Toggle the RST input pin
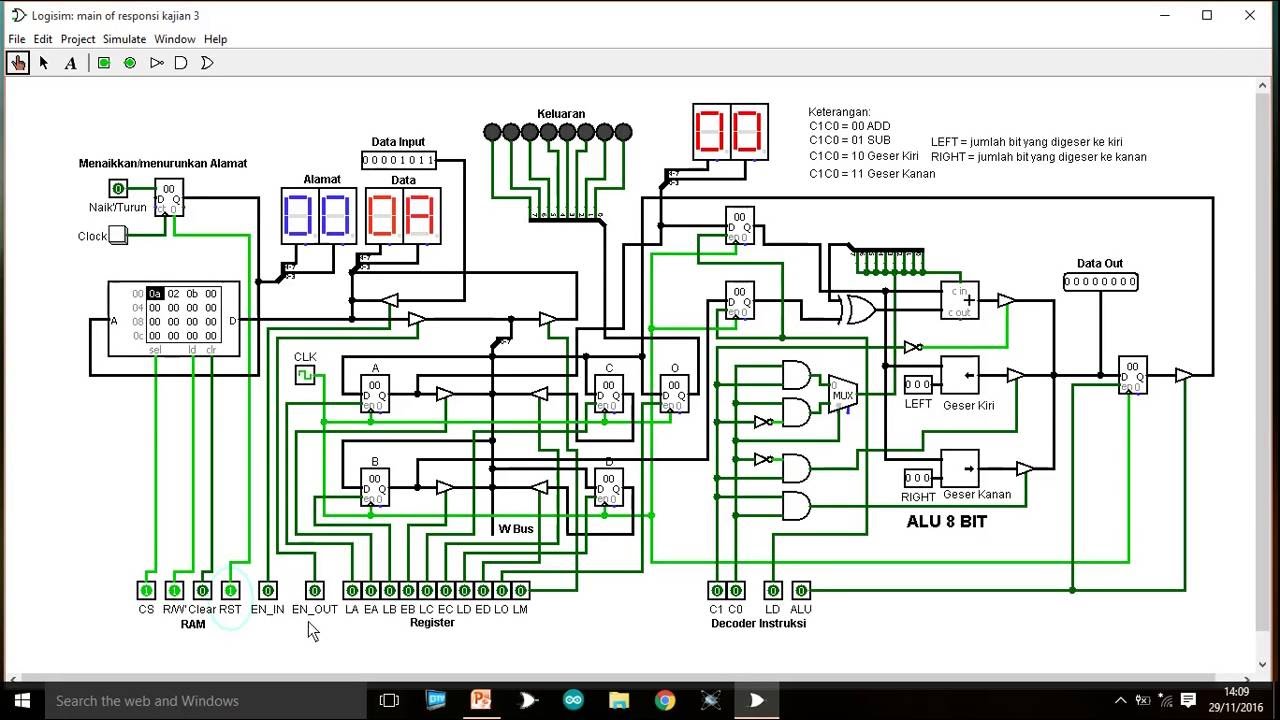 click(x=231, y=590)
